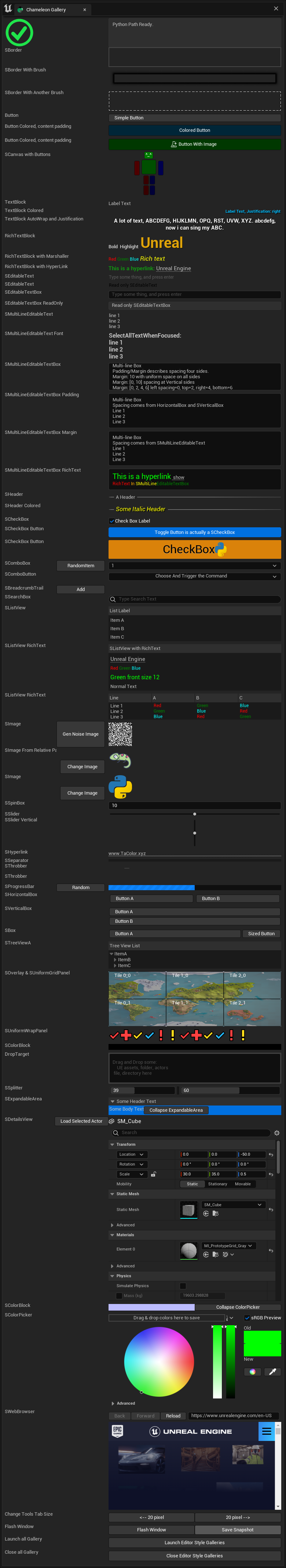Reset Location to default arrow
Image resolution: width=286 pixels, height=1568 pixels.
(x=271, y=1154)
